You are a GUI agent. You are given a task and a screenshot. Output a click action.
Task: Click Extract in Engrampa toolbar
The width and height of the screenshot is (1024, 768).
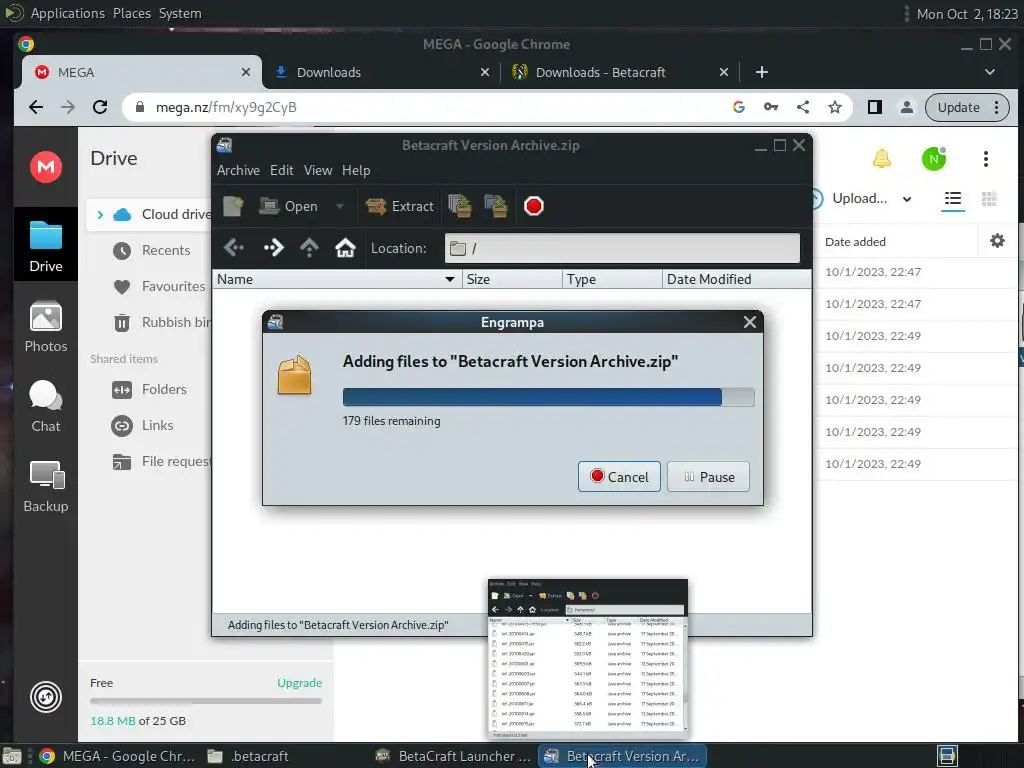tap(399, 206)
